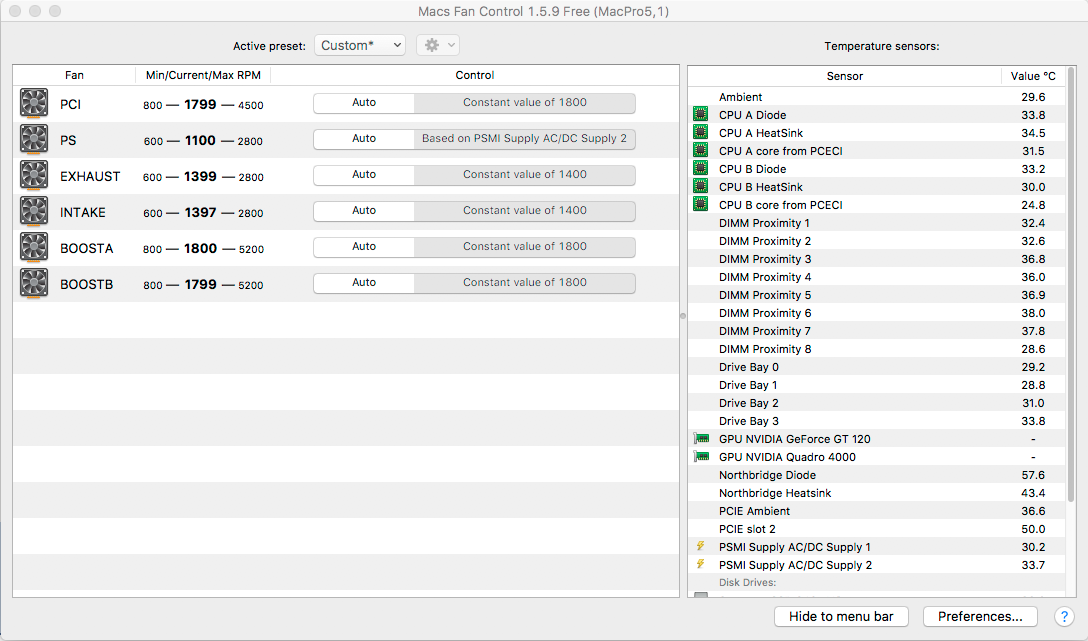Click CPU B core from PCECI chip icon

tap(701, 205)
